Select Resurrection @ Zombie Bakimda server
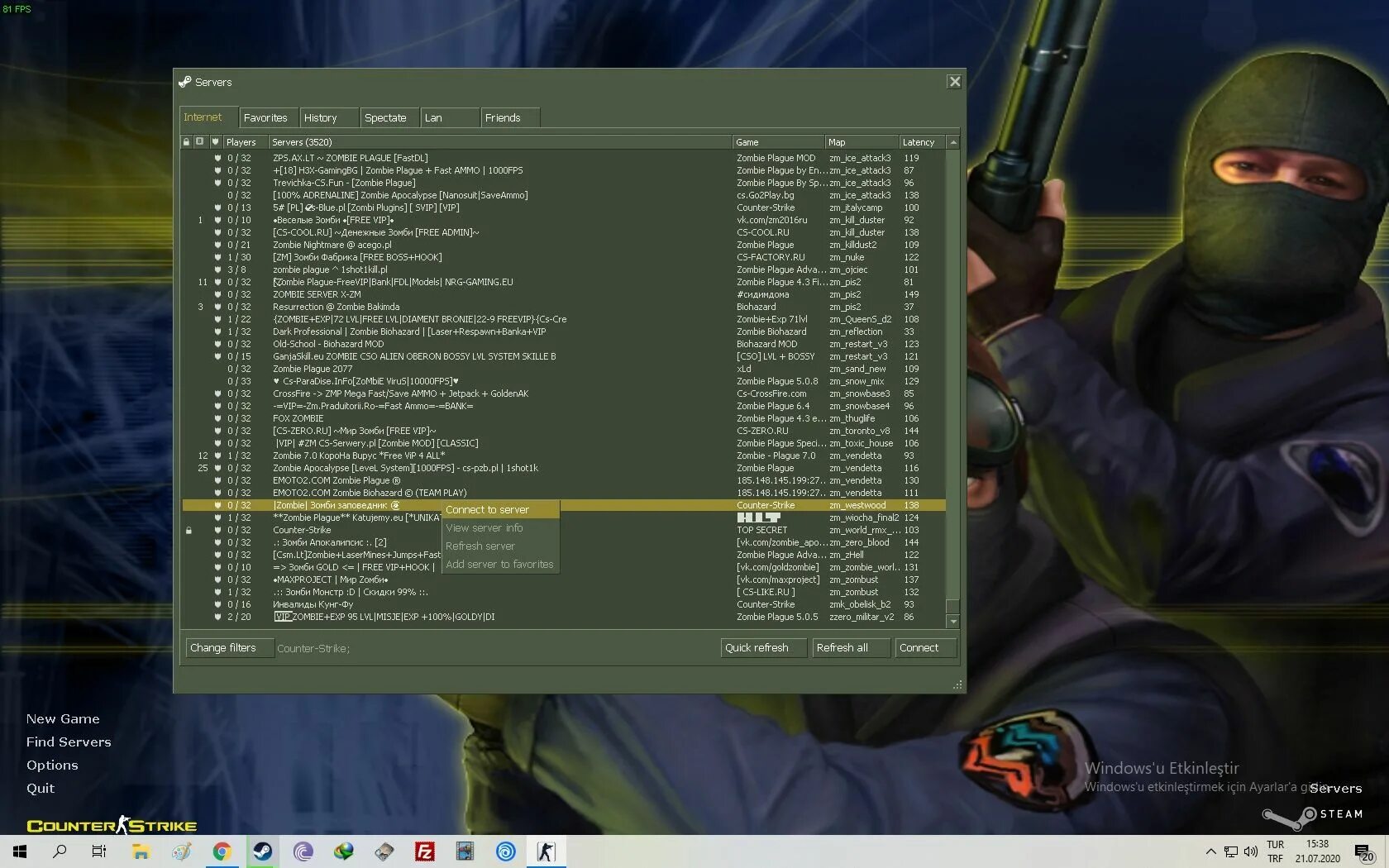This screenshot has width=1389, height=868. [x=563, y=307]
